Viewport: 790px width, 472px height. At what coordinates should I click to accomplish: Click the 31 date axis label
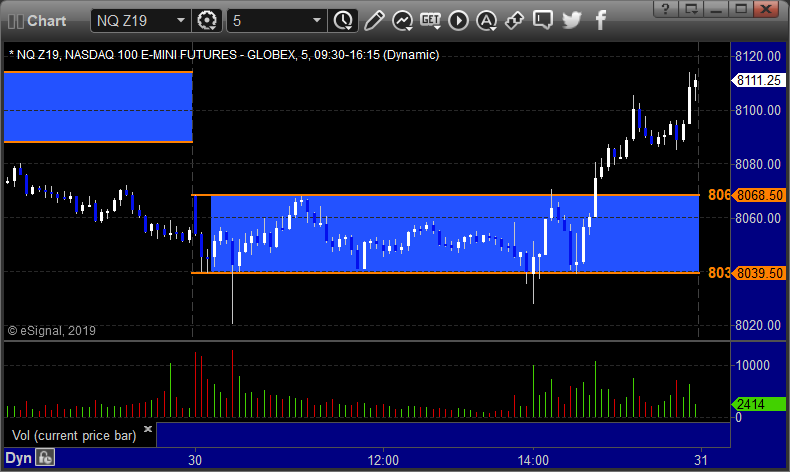tap(701, 460)
